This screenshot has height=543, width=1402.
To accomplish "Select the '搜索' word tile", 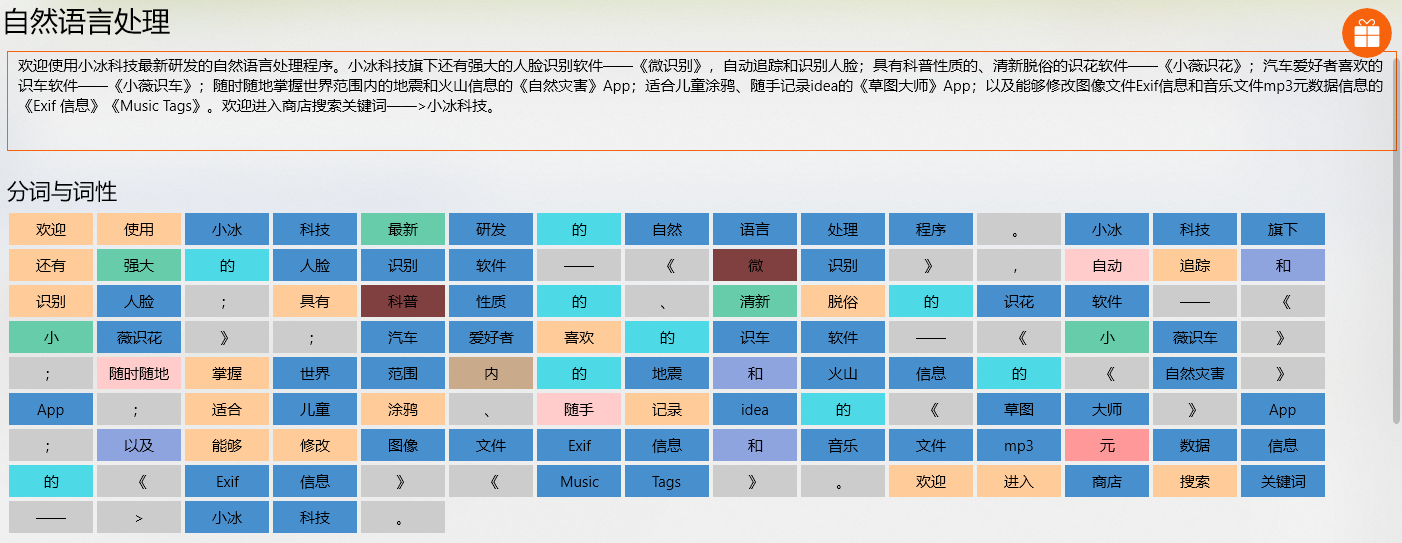I will (1195, 481).
